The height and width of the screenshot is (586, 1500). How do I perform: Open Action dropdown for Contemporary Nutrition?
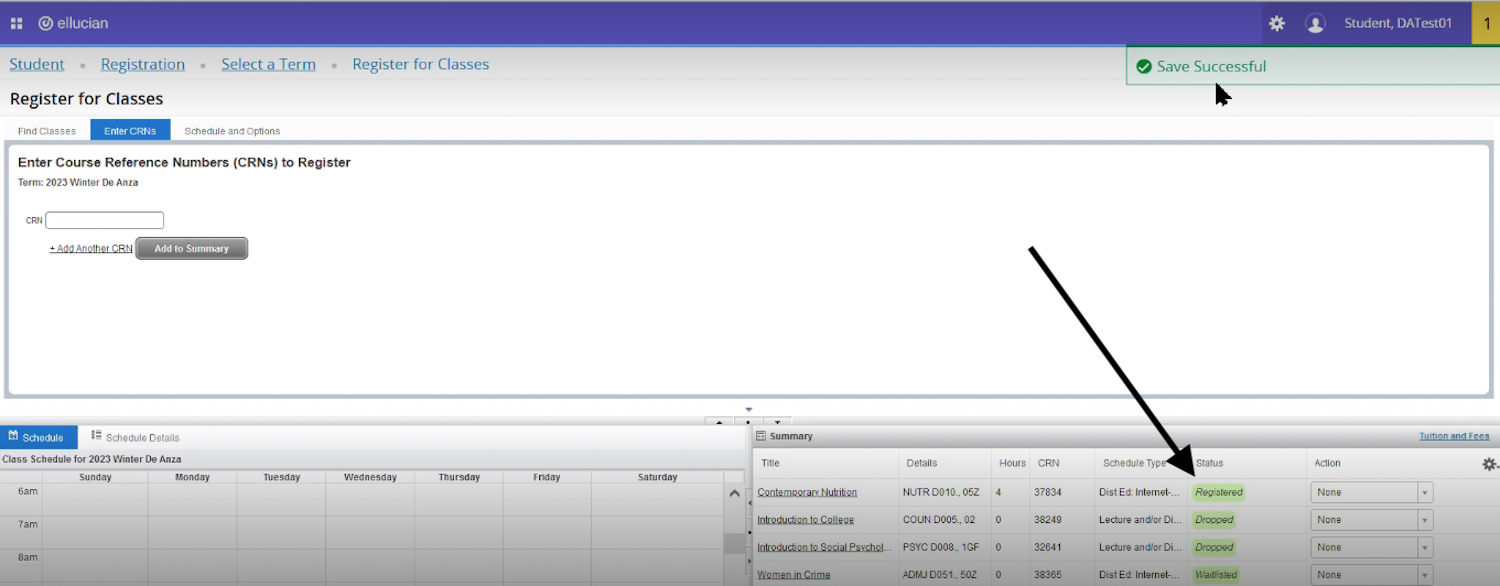click(1371, 492)
